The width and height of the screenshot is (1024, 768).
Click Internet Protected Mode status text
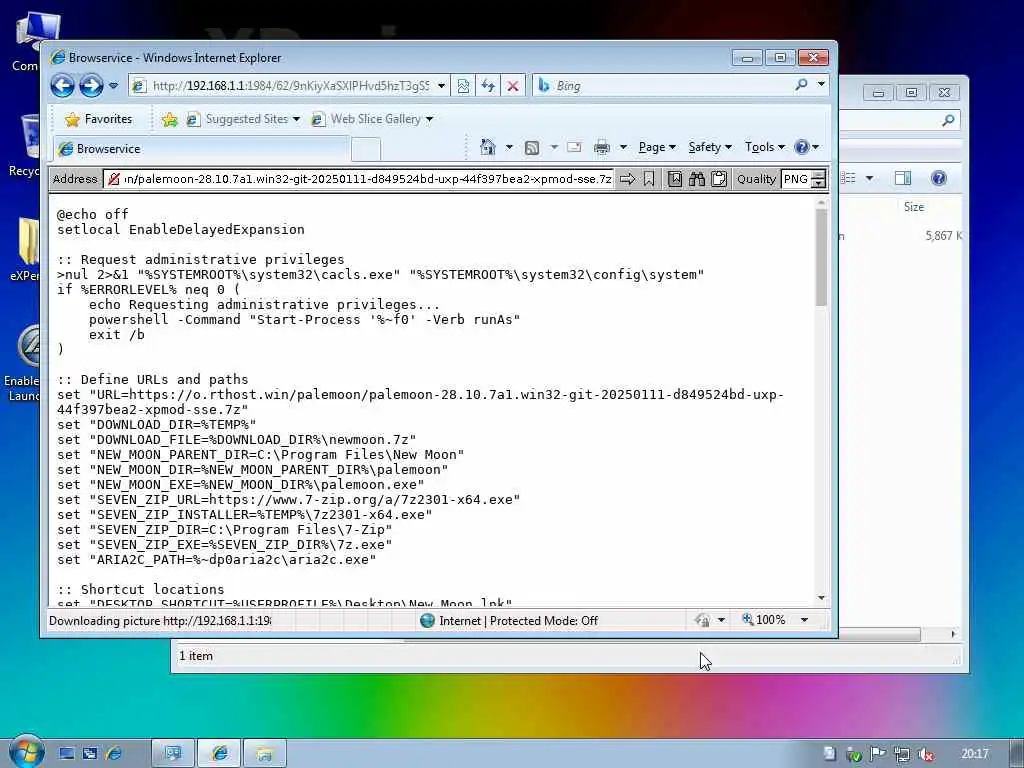click(519, 620)
